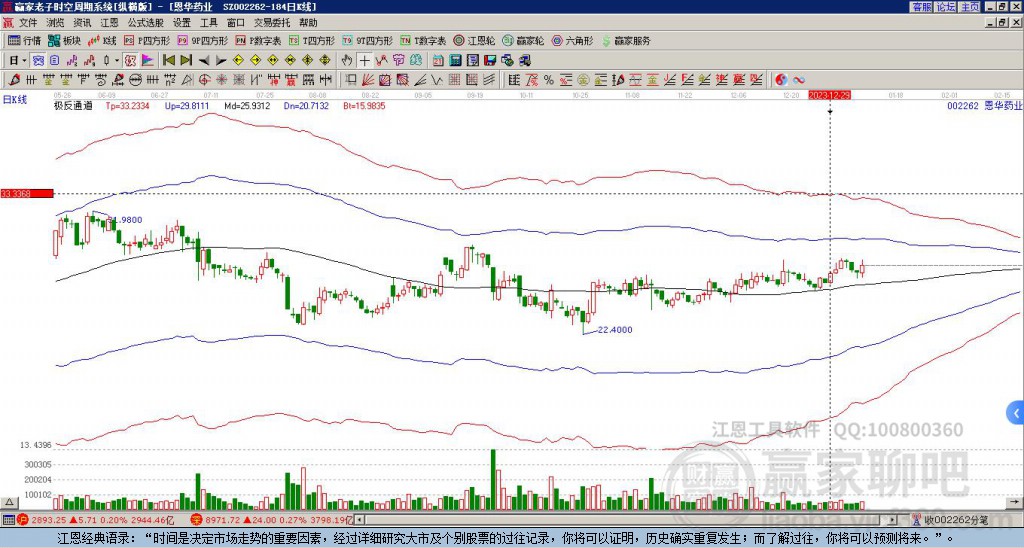
Task: Click the 极反通道 indicator label
Action: (73, 105)
